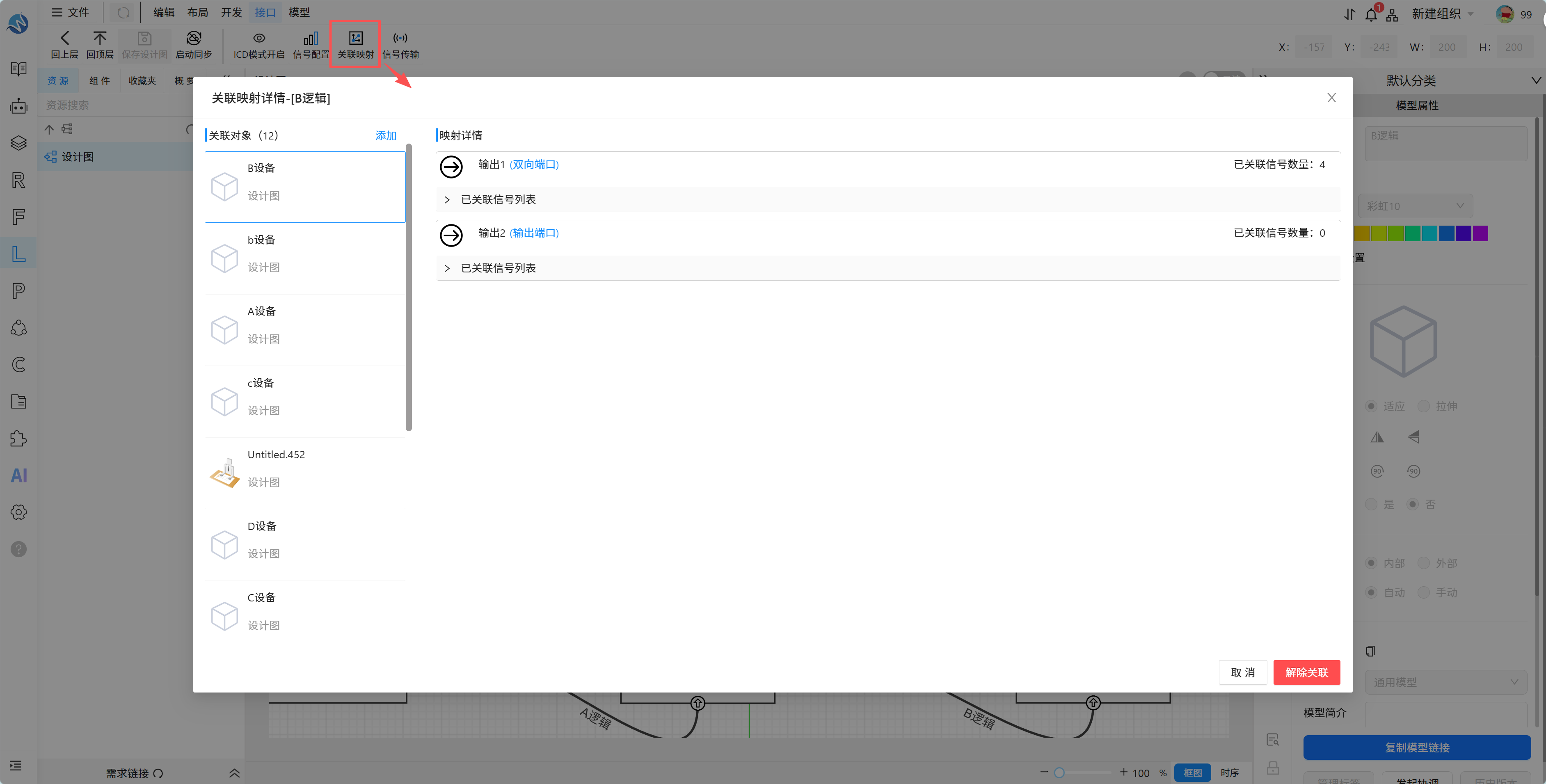
Task: Select the 适应 radio button
Action: click(x=1371, y=407)
